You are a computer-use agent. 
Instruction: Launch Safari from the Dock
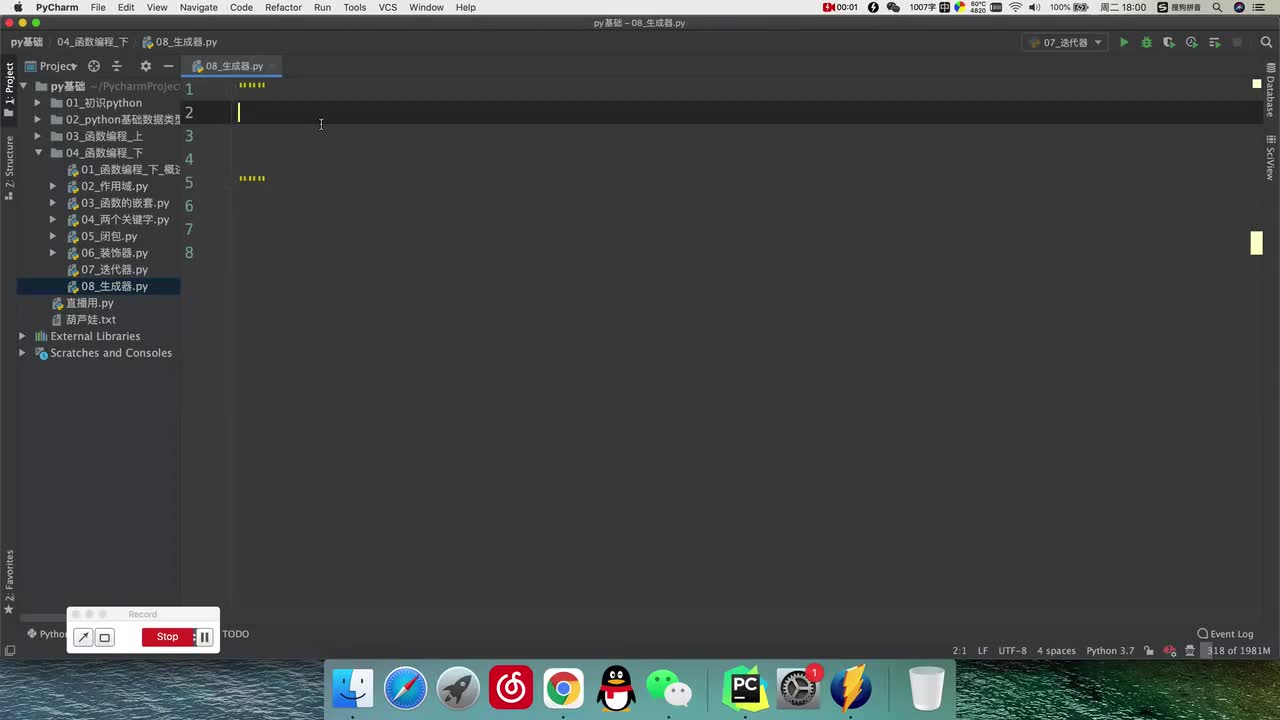[406, 689]
